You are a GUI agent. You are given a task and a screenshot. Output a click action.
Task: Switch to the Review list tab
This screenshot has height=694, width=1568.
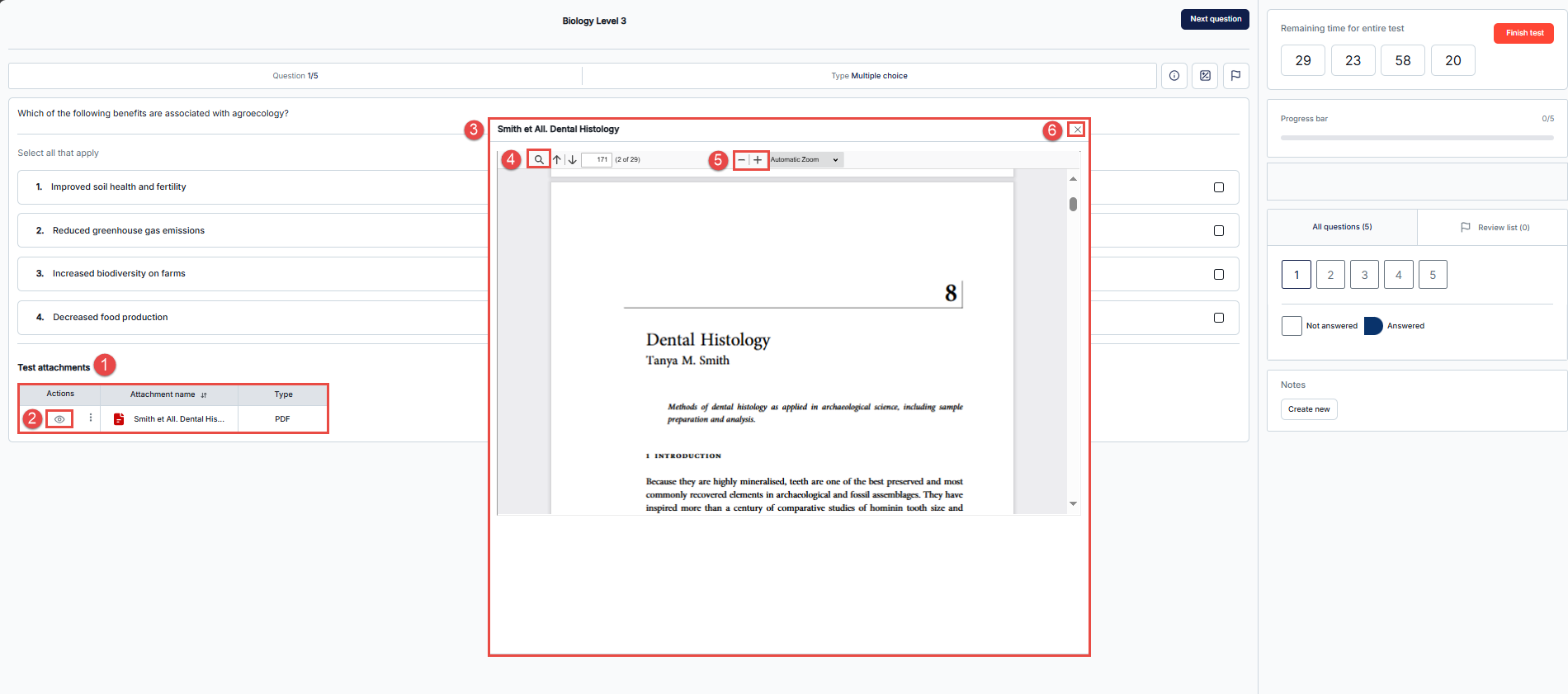pos(1495,228)
